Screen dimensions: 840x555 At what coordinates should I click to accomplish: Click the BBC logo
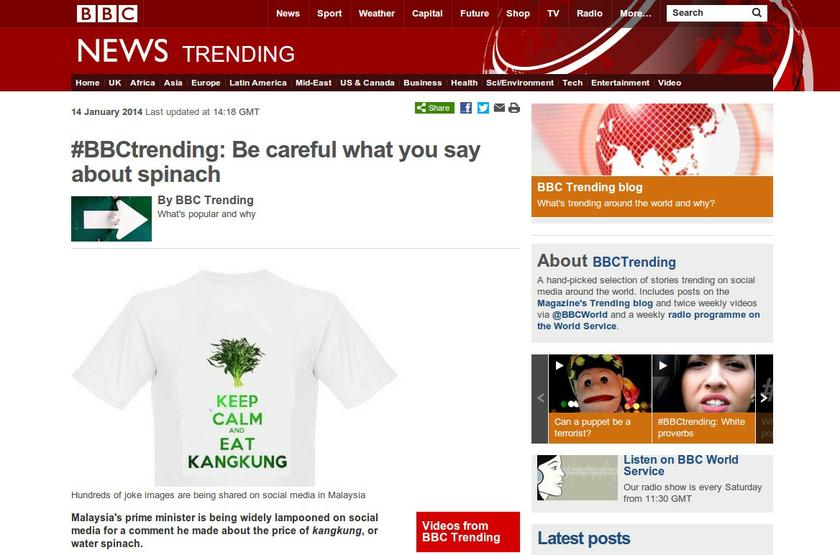[107, 13]
